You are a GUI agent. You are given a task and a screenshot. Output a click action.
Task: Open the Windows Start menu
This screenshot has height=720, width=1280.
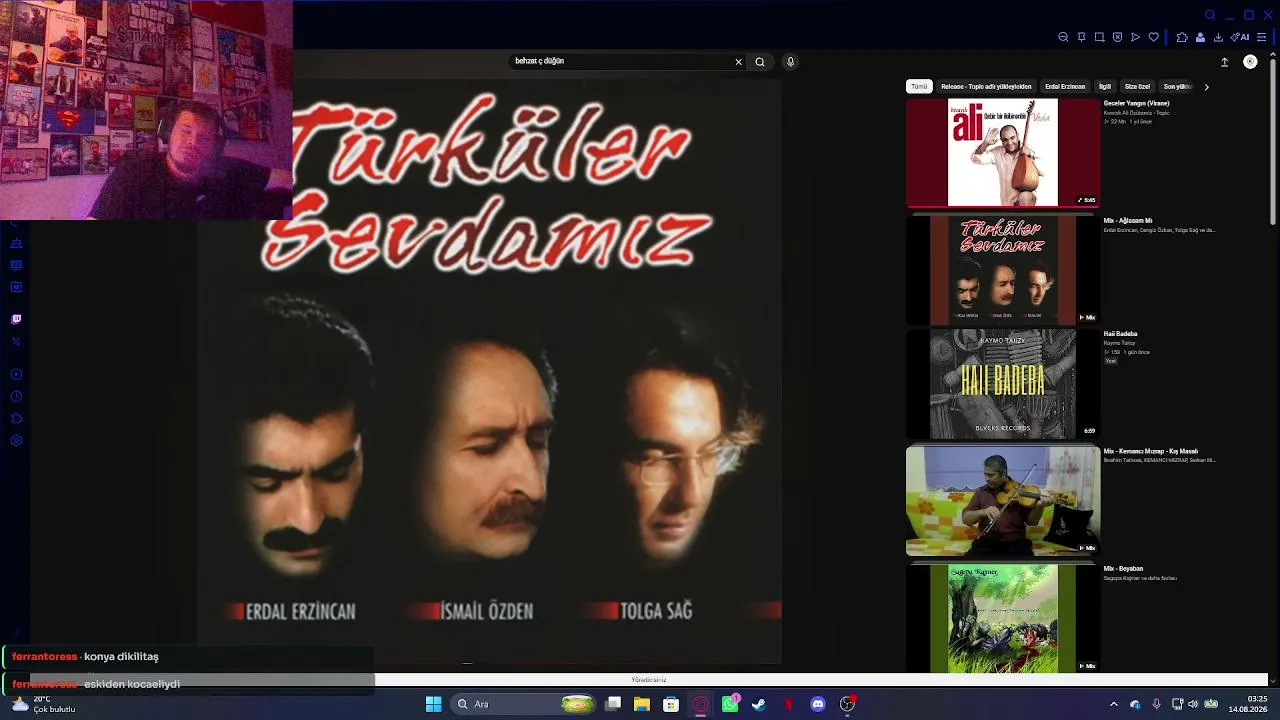434,704
